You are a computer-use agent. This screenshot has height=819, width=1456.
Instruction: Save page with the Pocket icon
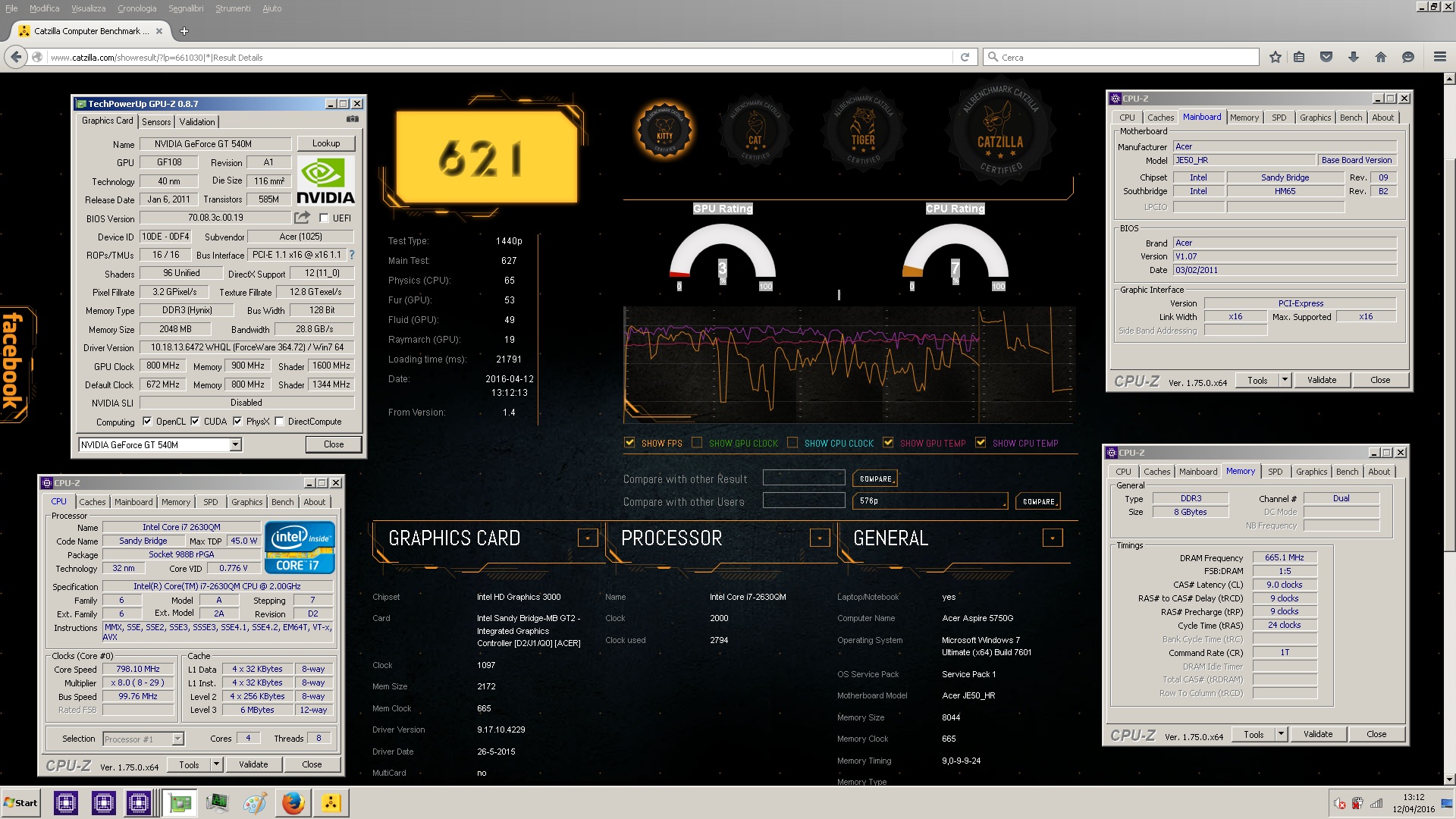[x=1326, y=57]
